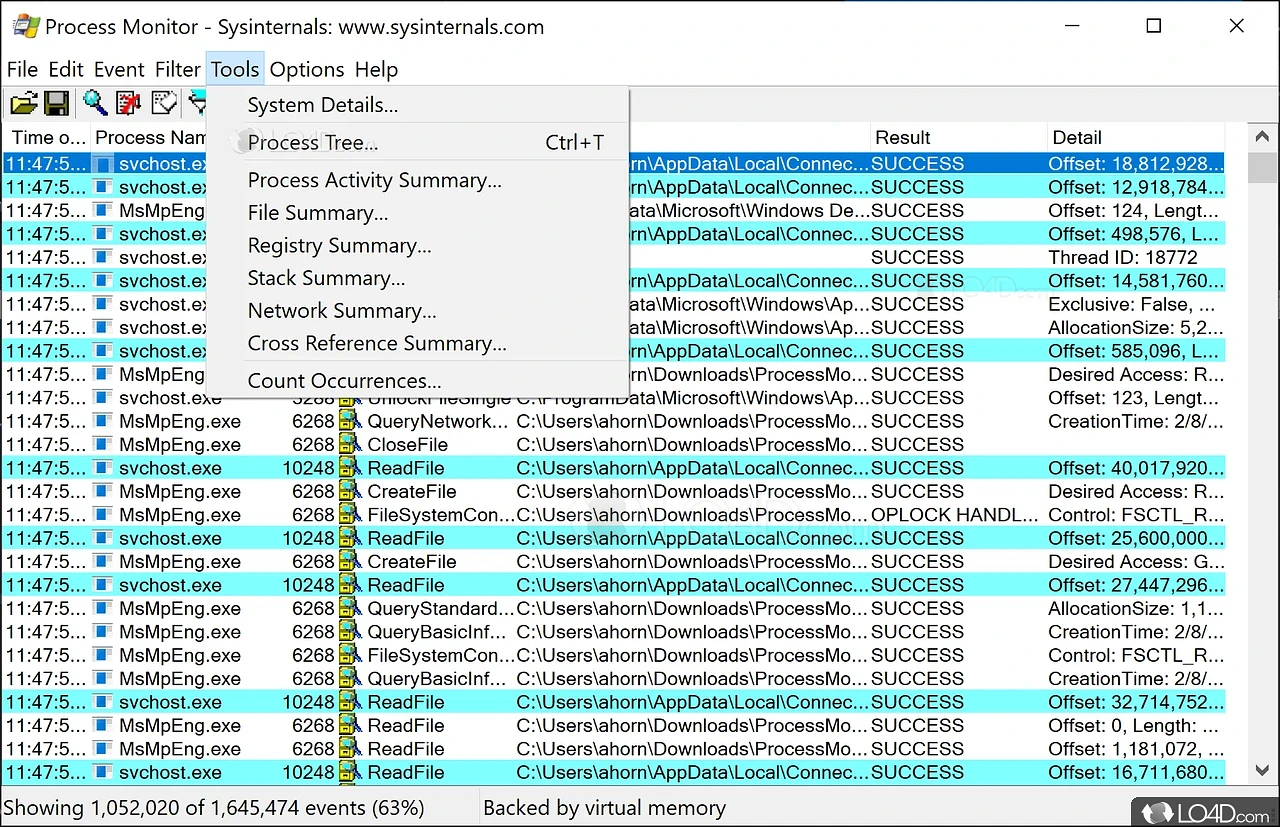
Task: Click the operation icon beside QueryNetwork entry
Action: [348, 421]
